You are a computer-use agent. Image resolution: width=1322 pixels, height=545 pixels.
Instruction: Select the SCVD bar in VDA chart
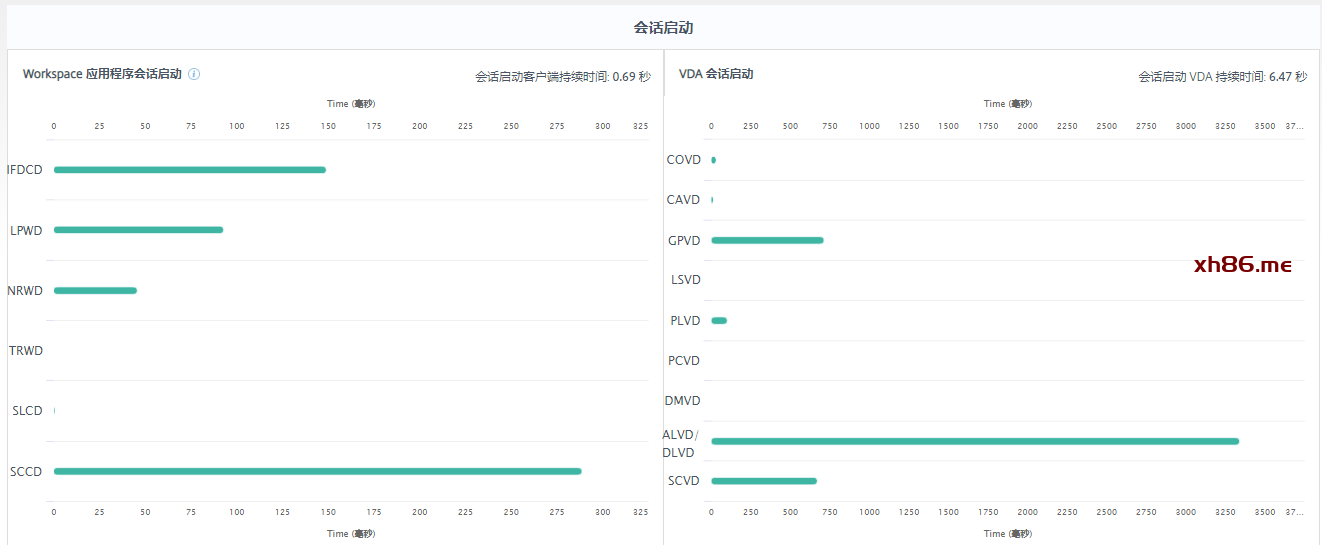[x=763, y=481]
